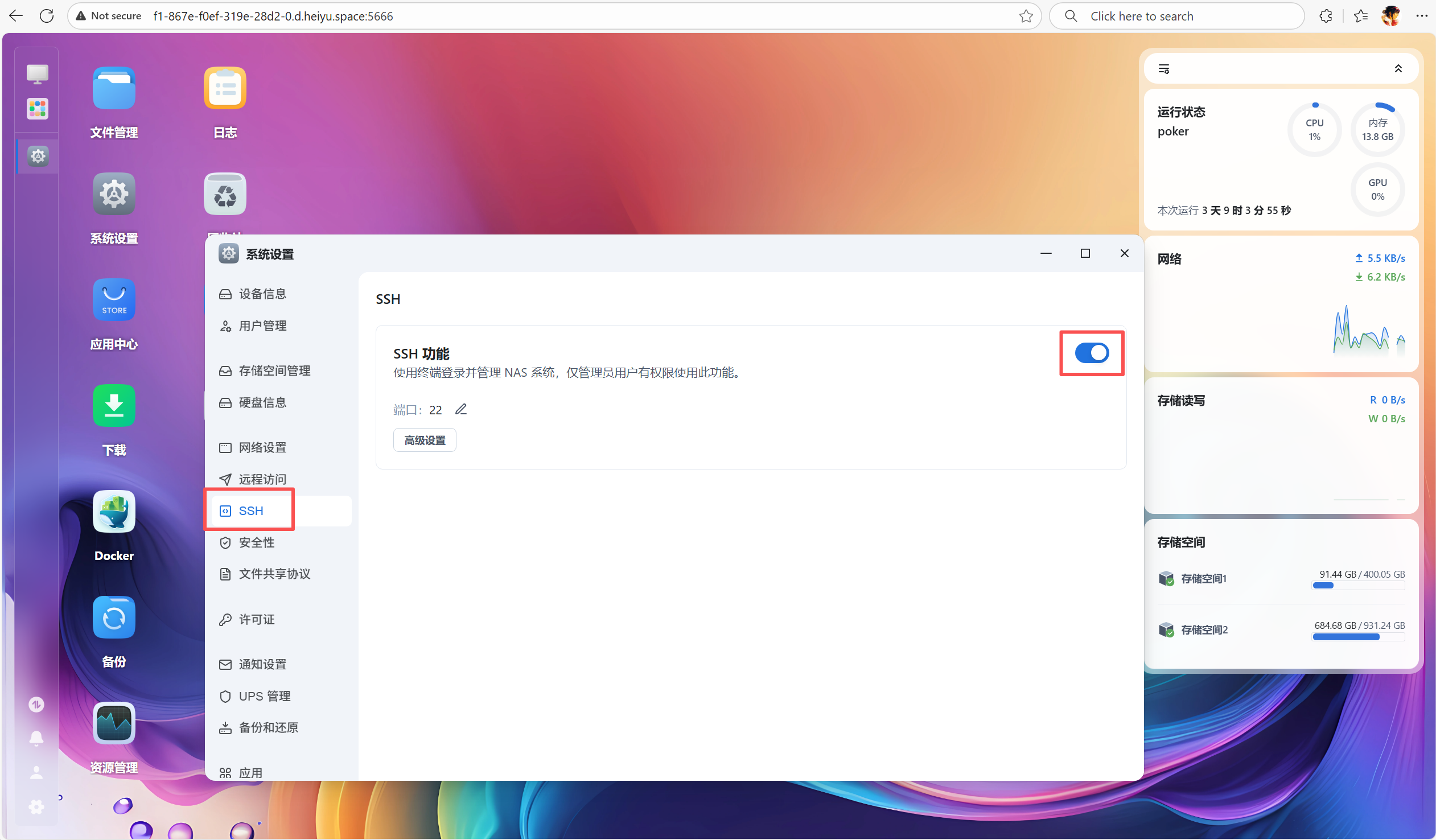Open the browser three-dot menu
1436x840 pixels.
(x=1422, y=16)
